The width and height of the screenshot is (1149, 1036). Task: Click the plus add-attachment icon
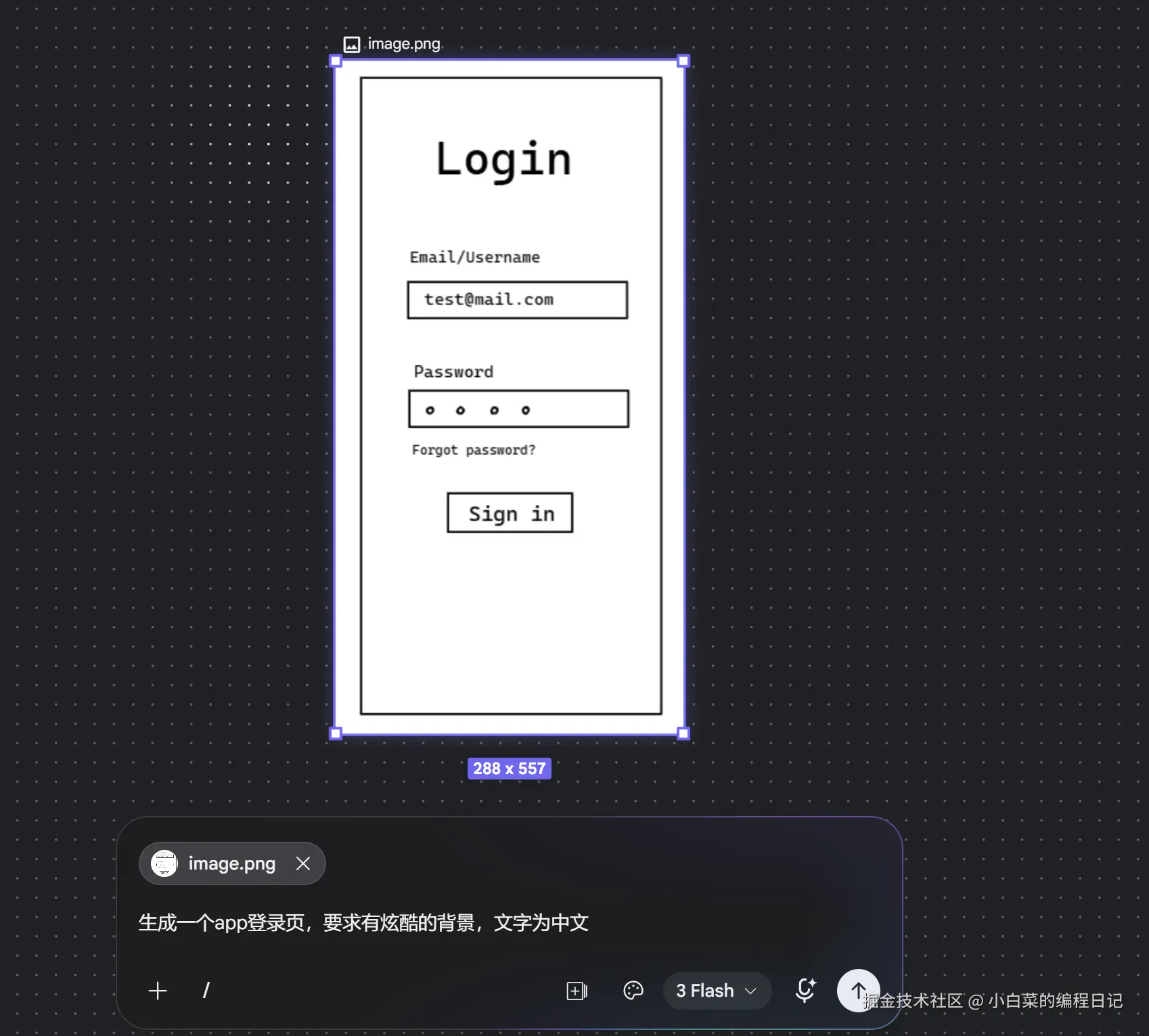(x=158, y=991)
